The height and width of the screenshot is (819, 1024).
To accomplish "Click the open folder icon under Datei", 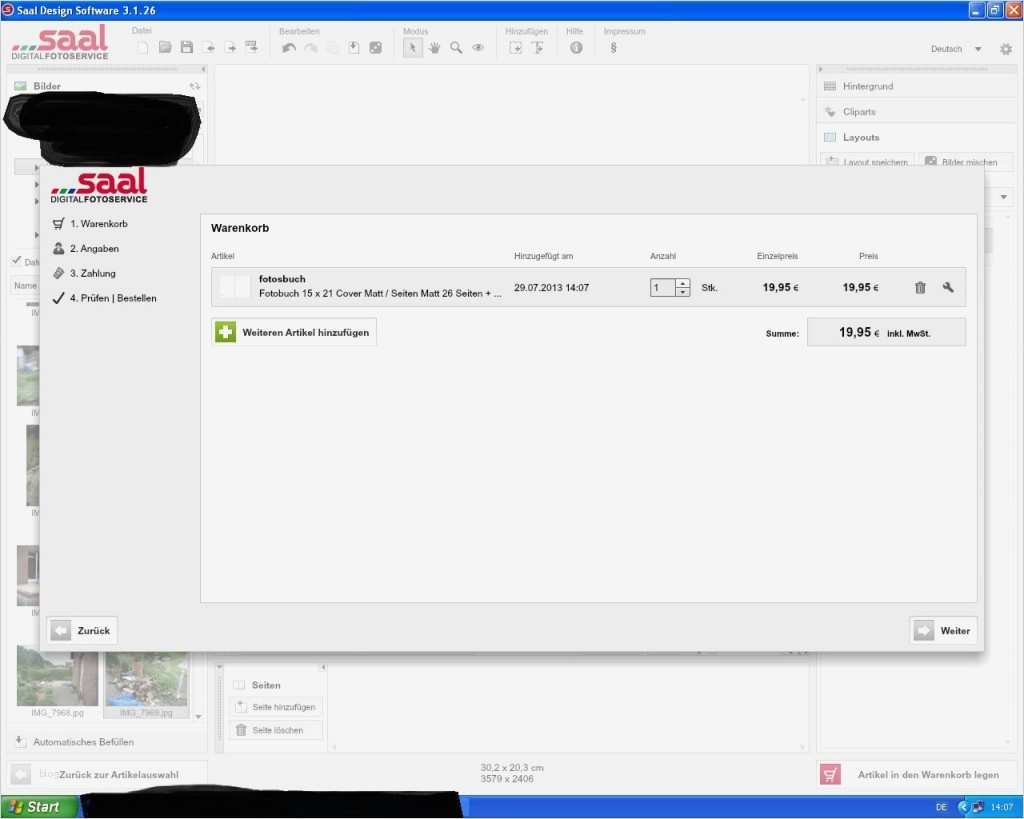I will coord(165,48).
